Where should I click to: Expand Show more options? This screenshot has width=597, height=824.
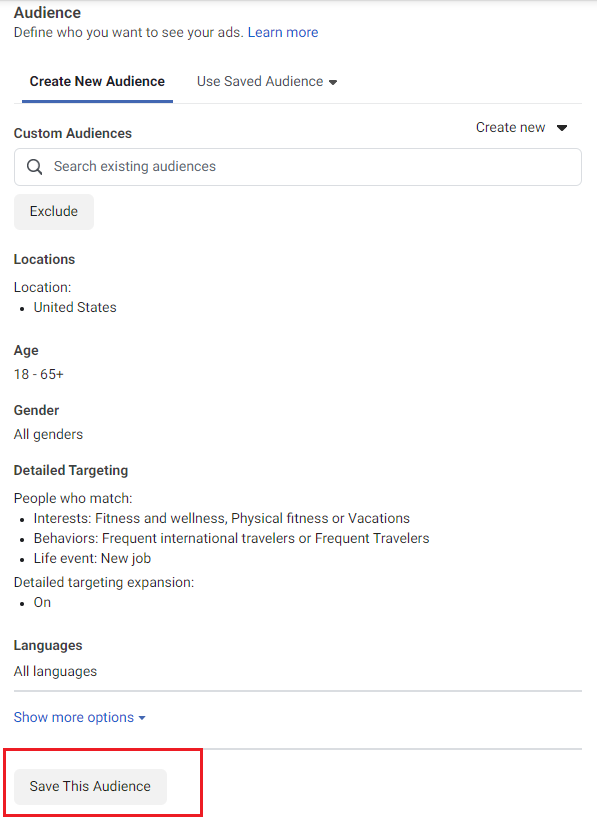(79, 717)
